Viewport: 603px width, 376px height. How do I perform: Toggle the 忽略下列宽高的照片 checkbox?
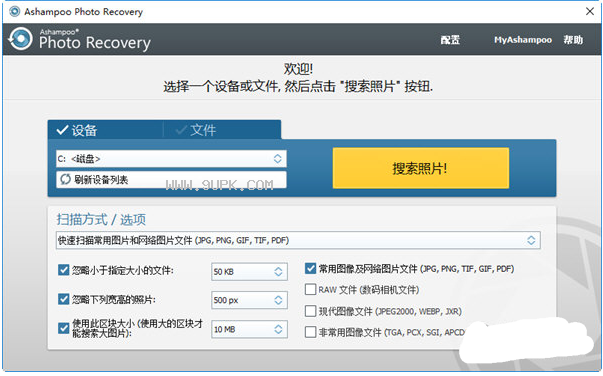point(63,299)
